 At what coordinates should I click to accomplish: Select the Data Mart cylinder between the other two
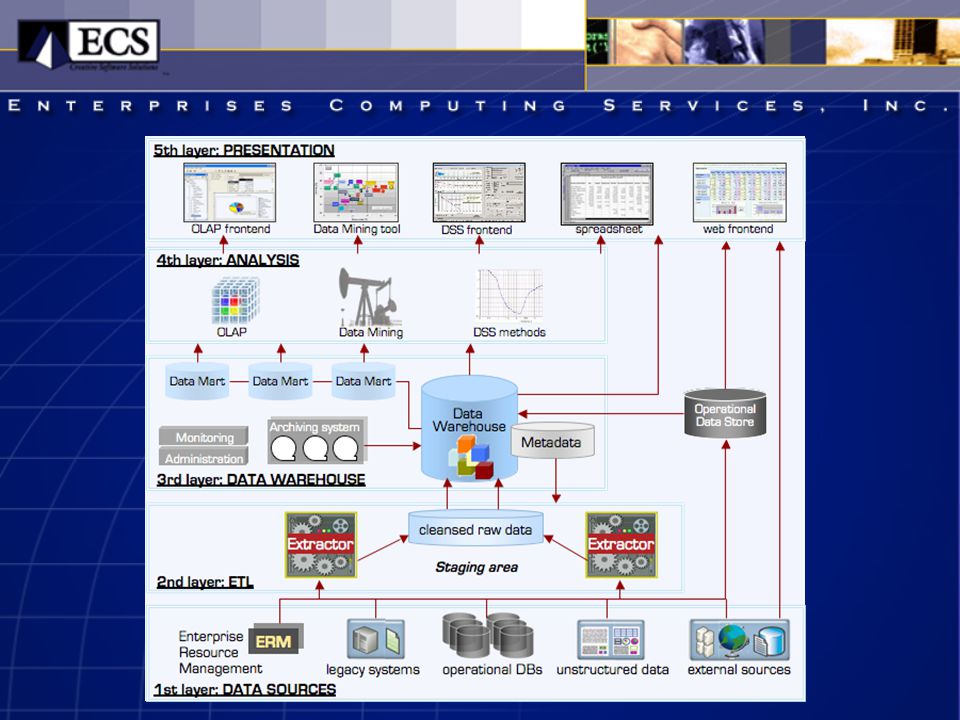click(280, 381)
